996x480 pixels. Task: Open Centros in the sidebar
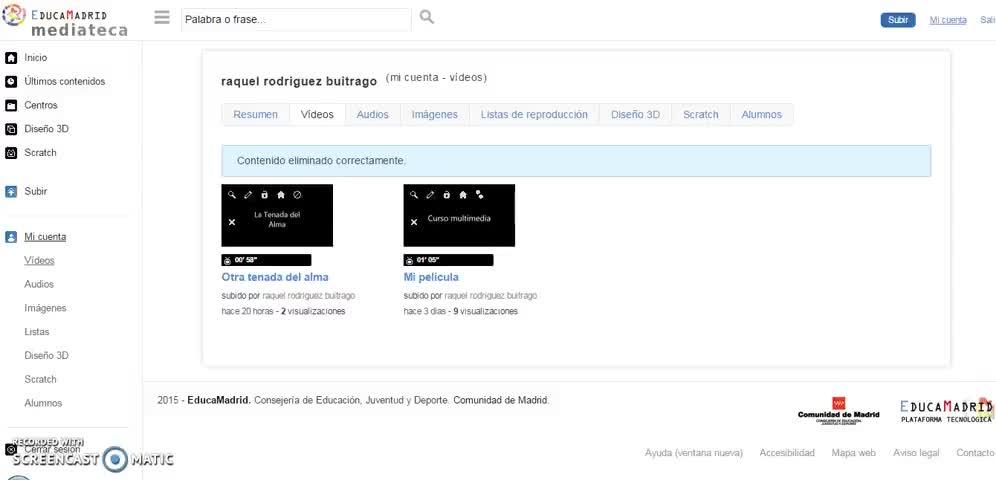click(x=41, y=105)
